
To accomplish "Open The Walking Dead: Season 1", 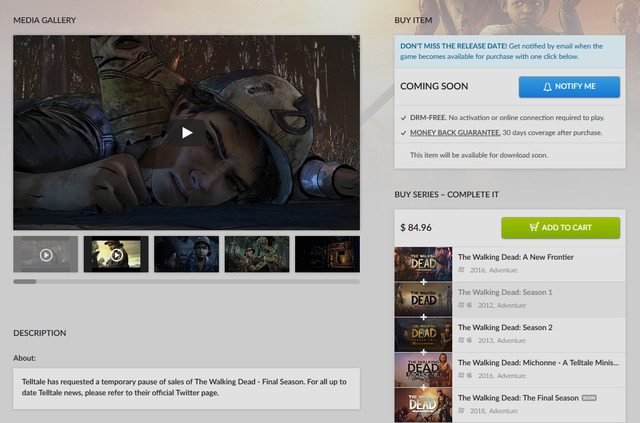I will pyautogui.click(x=505, y=292).
